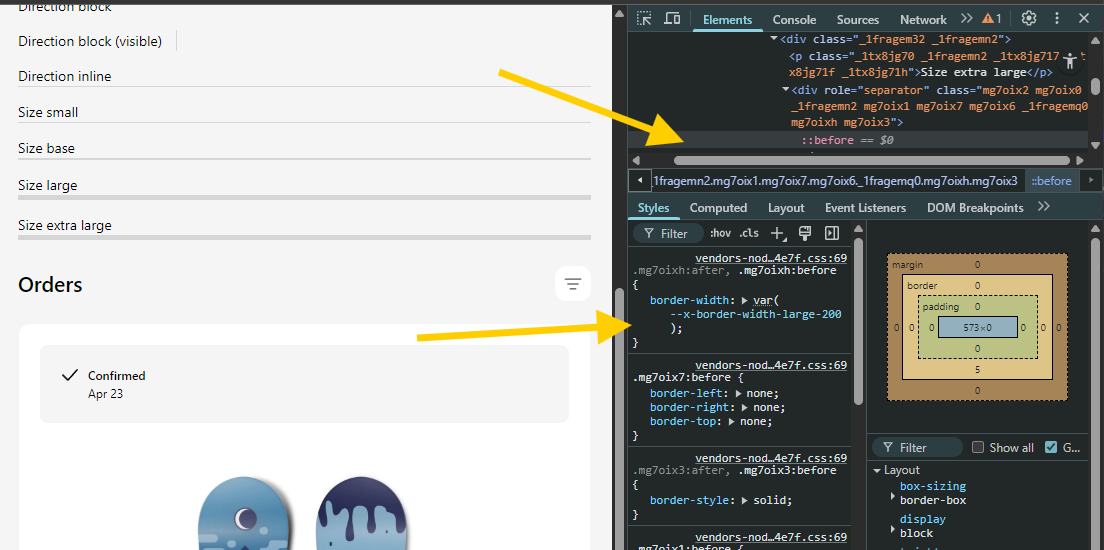The width and height of the screenshot is (1104, 550).
Task: Expand the border-width property value
Action: tap(746, 301)
